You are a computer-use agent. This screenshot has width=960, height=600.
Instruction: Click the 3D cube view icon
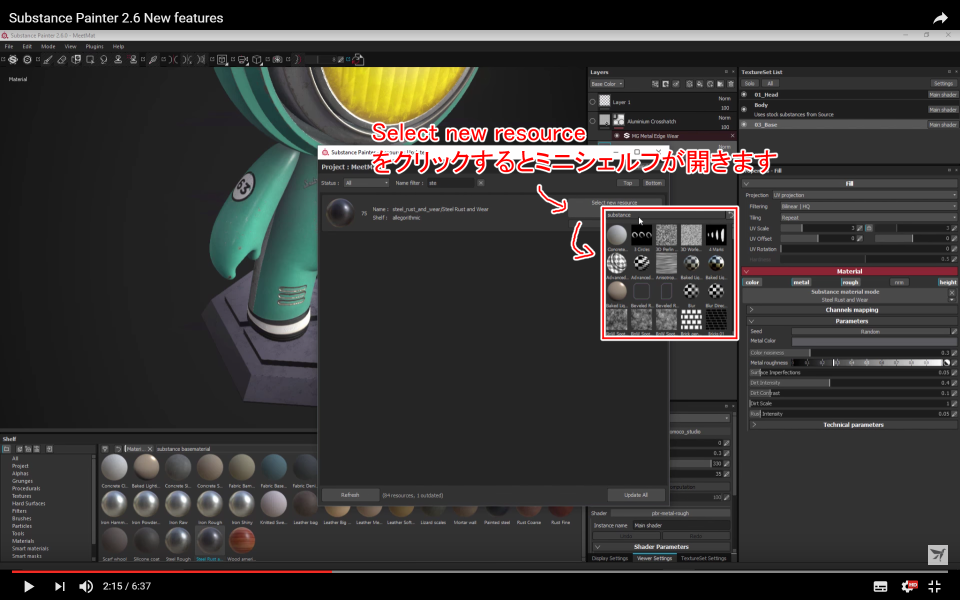coord(257,59)
